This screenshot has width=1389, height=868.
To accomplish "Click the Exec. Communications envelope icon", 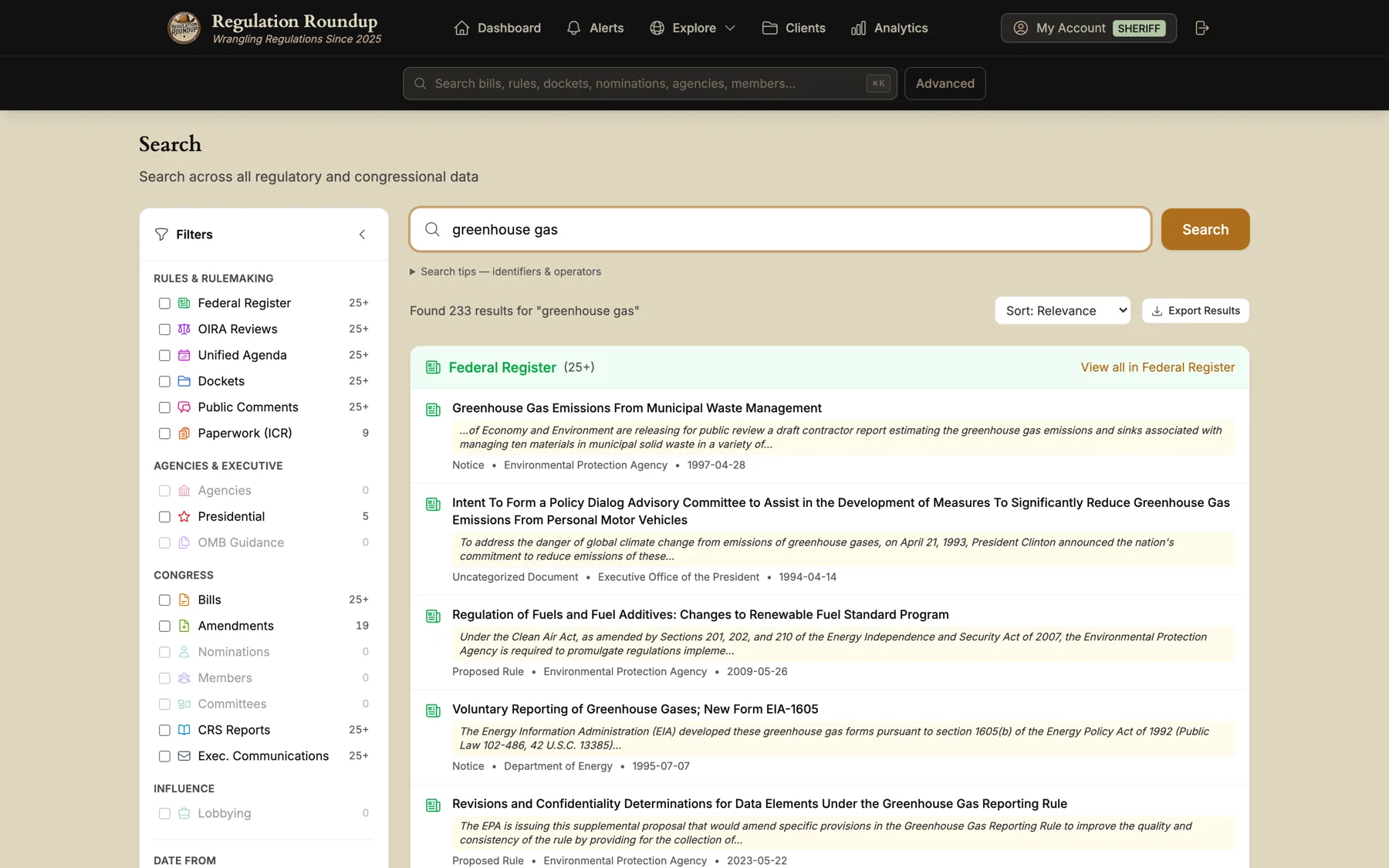I will pyautogui.click(x=184, y=756).
